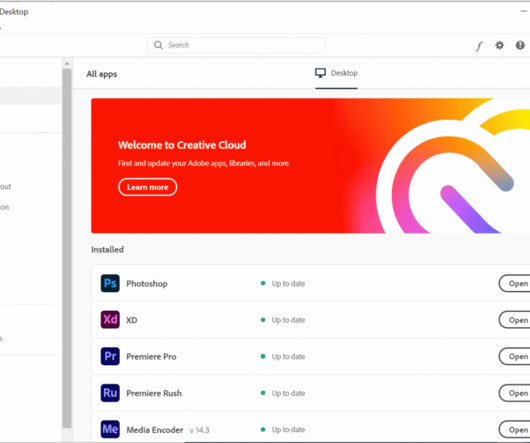Open XD using its Open button

514,320
